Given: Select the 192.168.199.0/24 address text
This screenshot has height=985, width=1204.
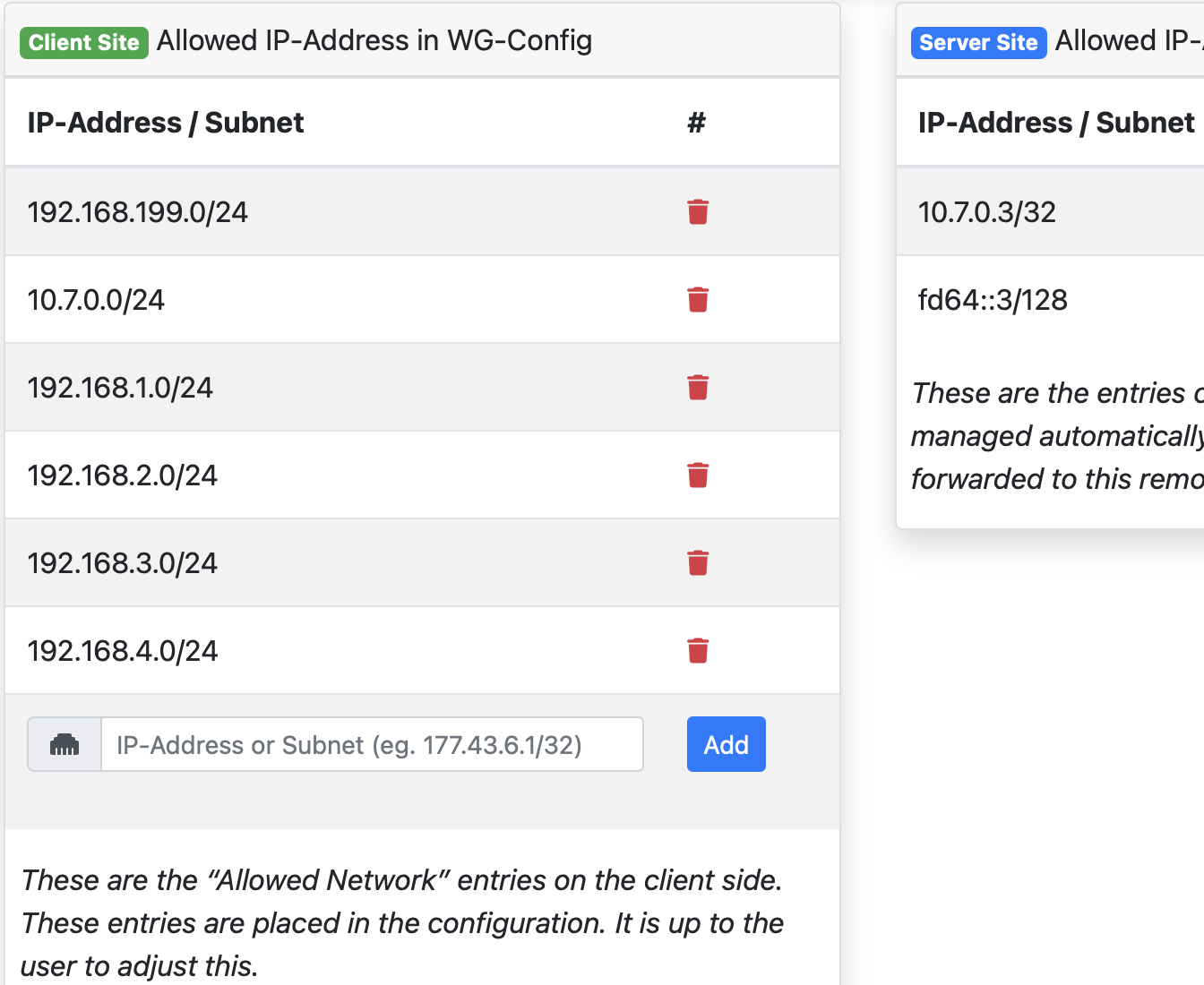Looking at the screenshot, I should pos(138,212).
